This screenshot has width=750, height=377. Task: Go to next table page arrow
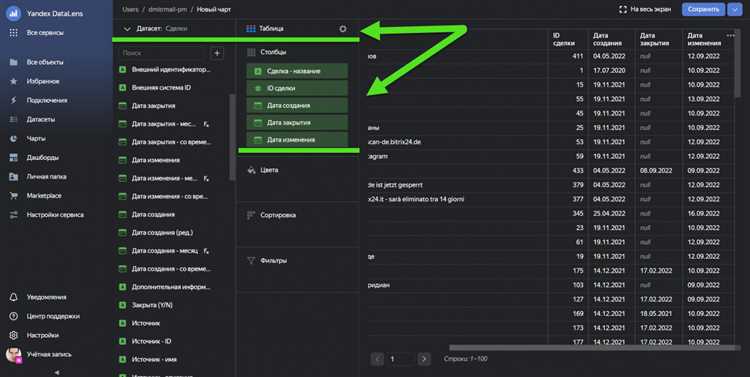[424, 359]
